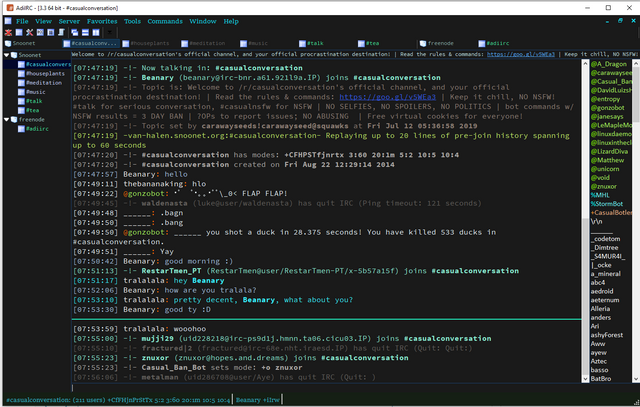Select @unicorn in the nick list
This screenshot has width=640, height=407.
pyautogui.click(x=605, y=169)
